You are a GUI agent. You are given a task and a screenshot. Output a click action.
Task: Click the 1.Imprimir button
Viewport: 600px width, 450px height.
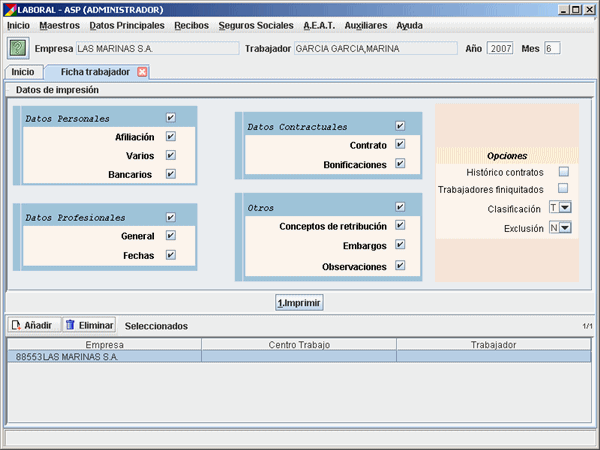pyautogui.click(x=299, y=303)
